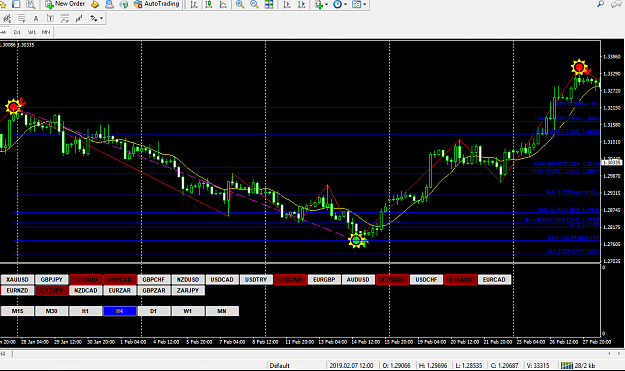Select channel drawing tool with E
The image size is (625, 371).
(7, 18)
